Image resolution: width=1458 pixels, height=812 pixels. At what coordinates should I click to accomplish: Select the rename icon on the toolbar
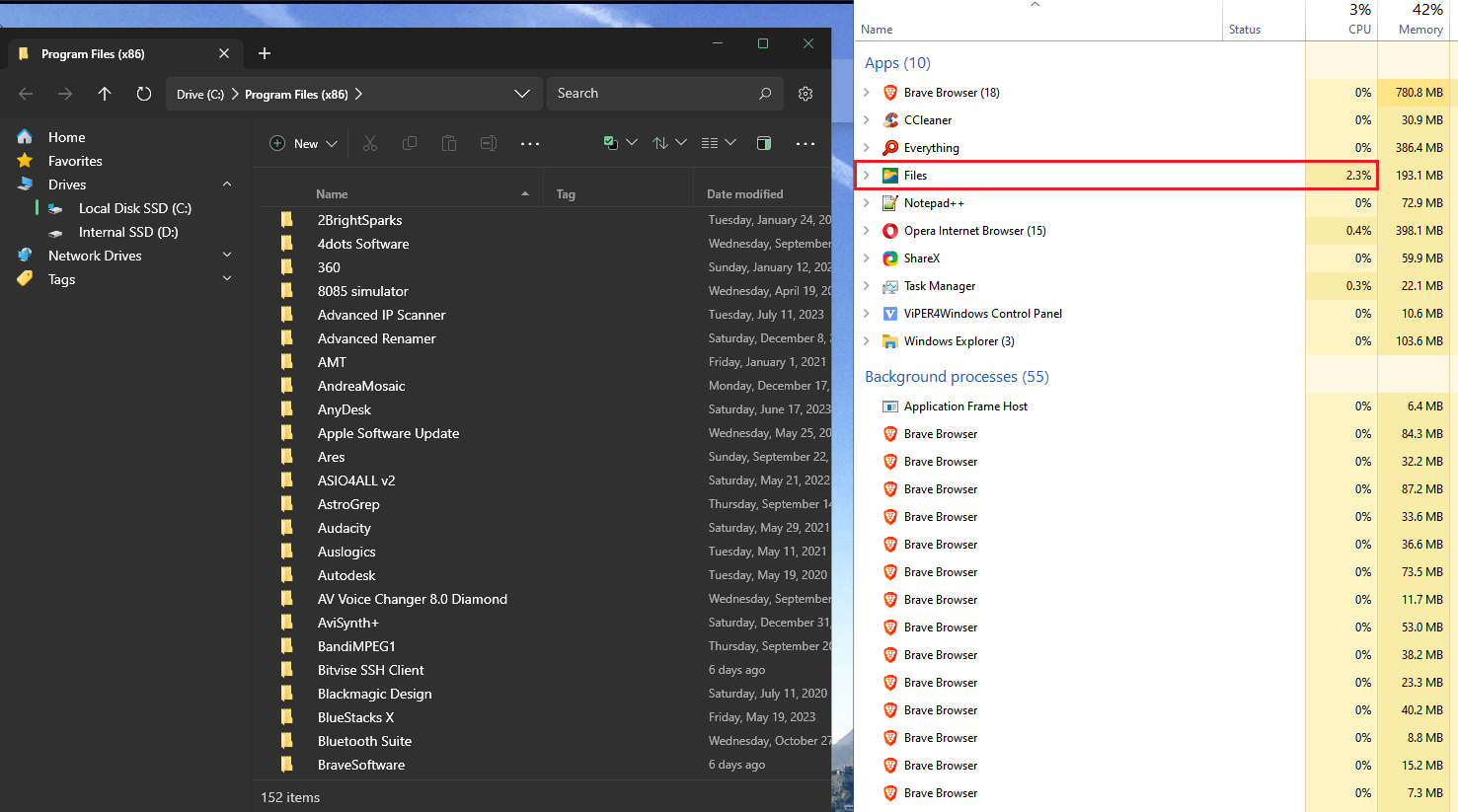(x=488, y=143)
